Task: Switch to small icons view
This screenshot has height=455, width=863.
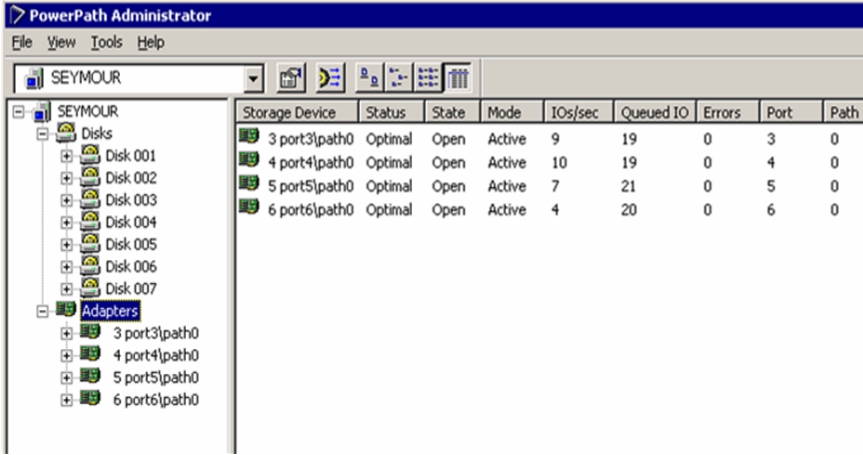Action: [x=398, y=78]
